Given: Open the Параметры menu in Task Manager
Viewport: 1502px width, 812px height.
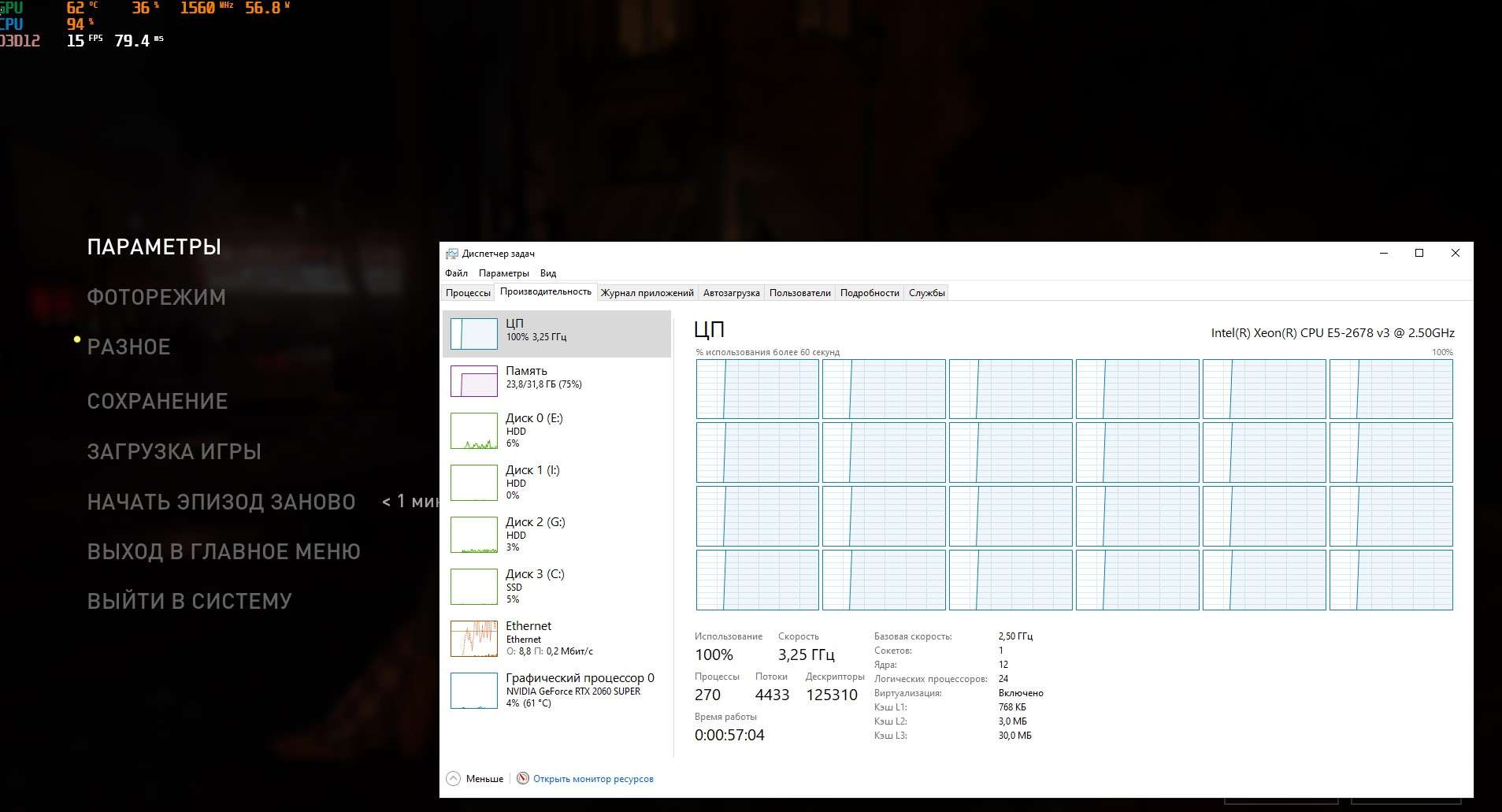Looking at the screenshot, I should point(503,273).
